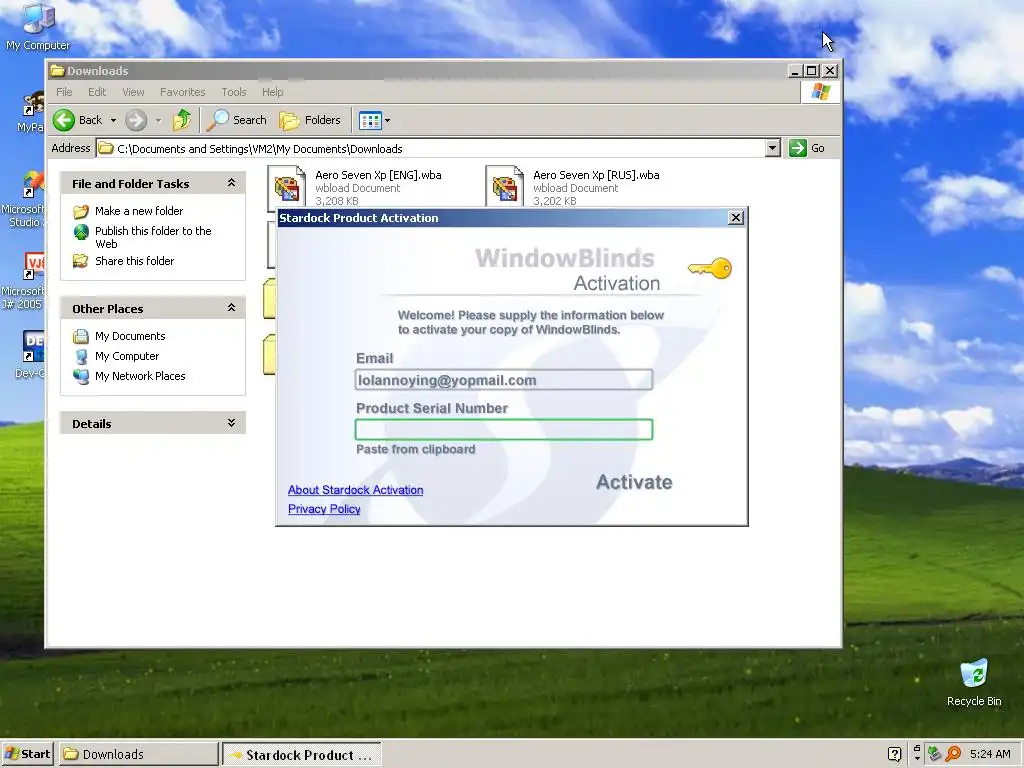Click the taskbar clock showing 5:24 AM

pyautogui.click(x=990, y=754)
